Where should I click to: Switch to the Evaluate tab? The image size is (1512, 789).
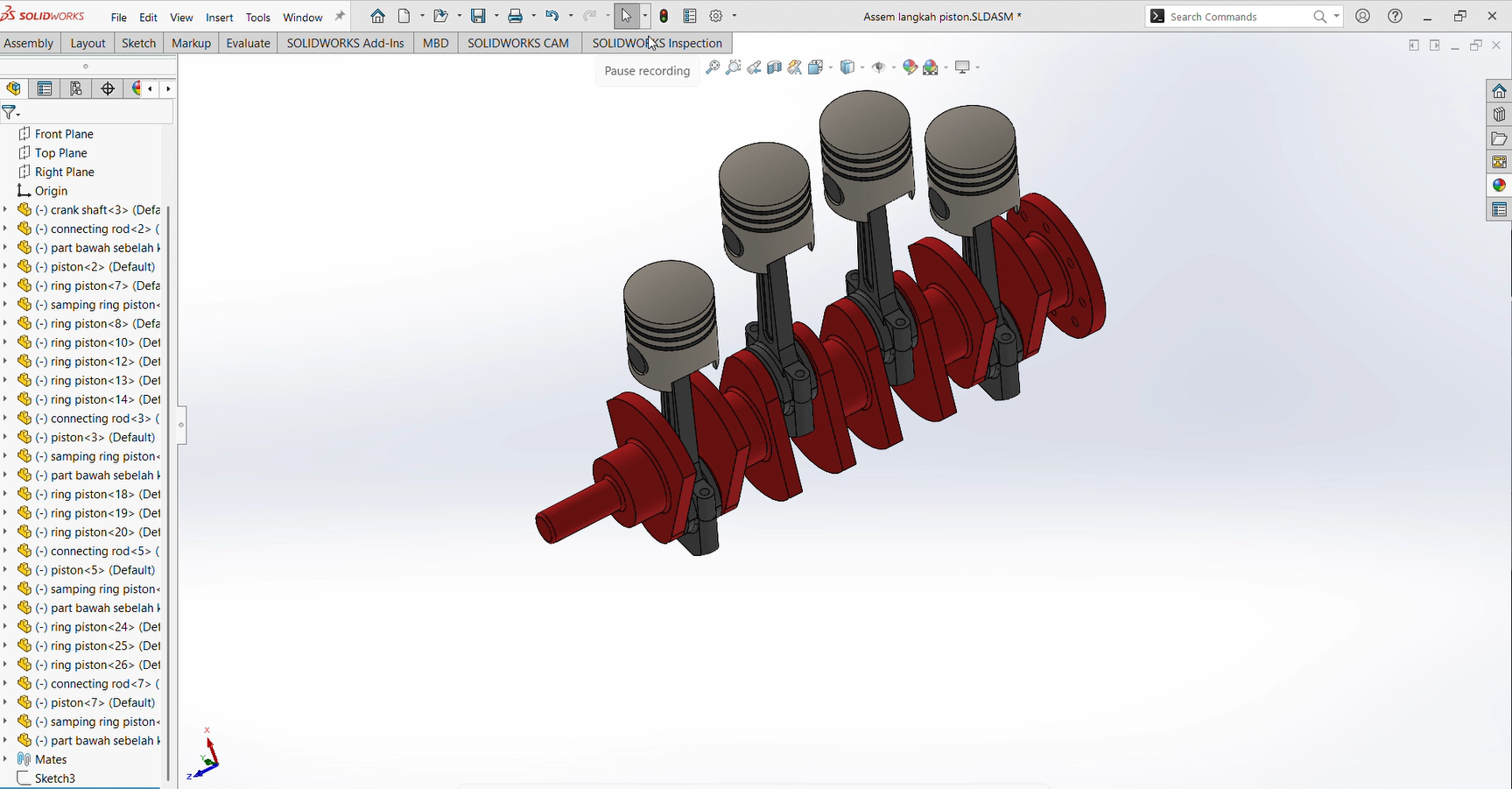pos(249,43)
